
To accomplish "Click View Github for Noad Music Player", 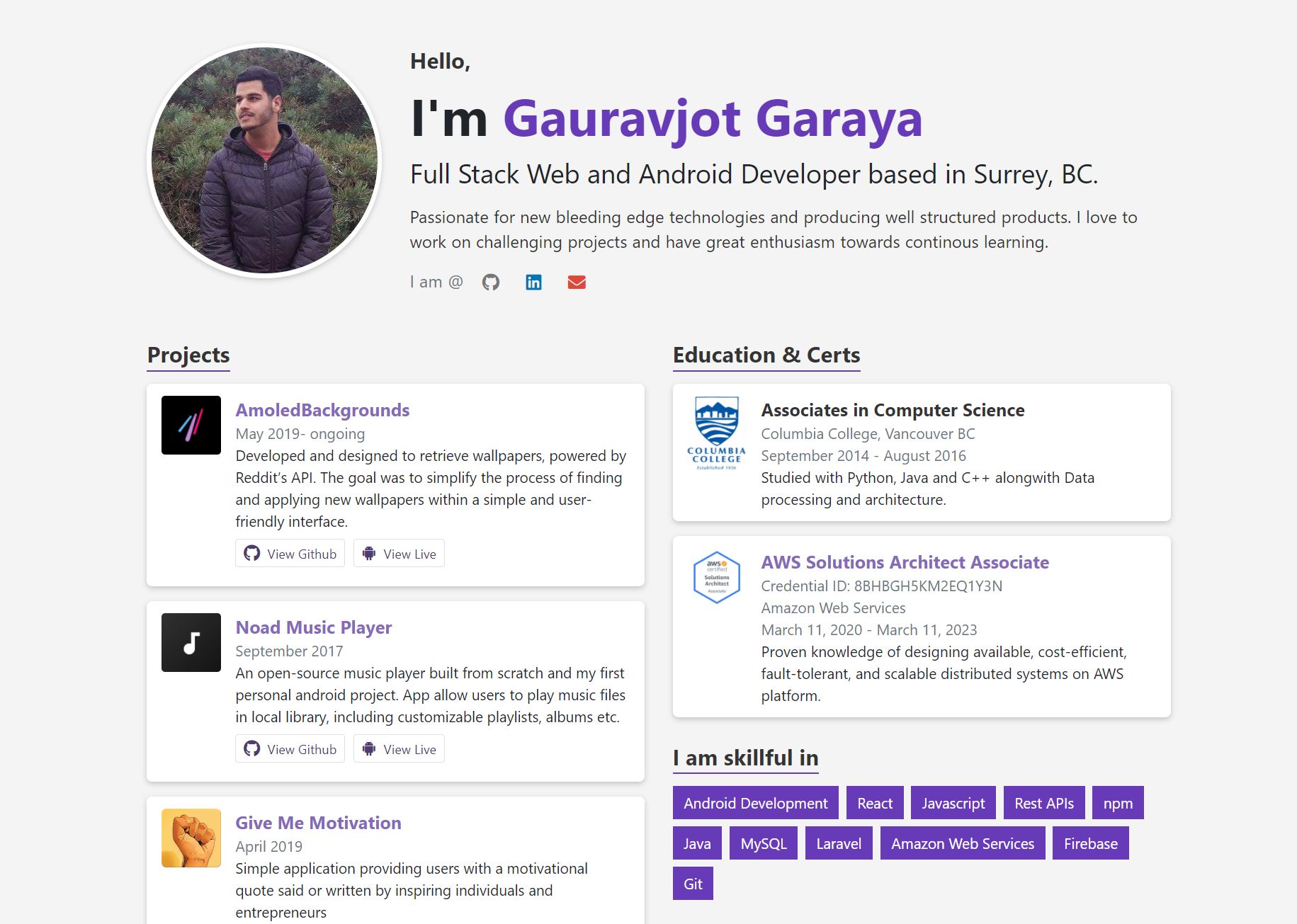I will click(290, 748).
